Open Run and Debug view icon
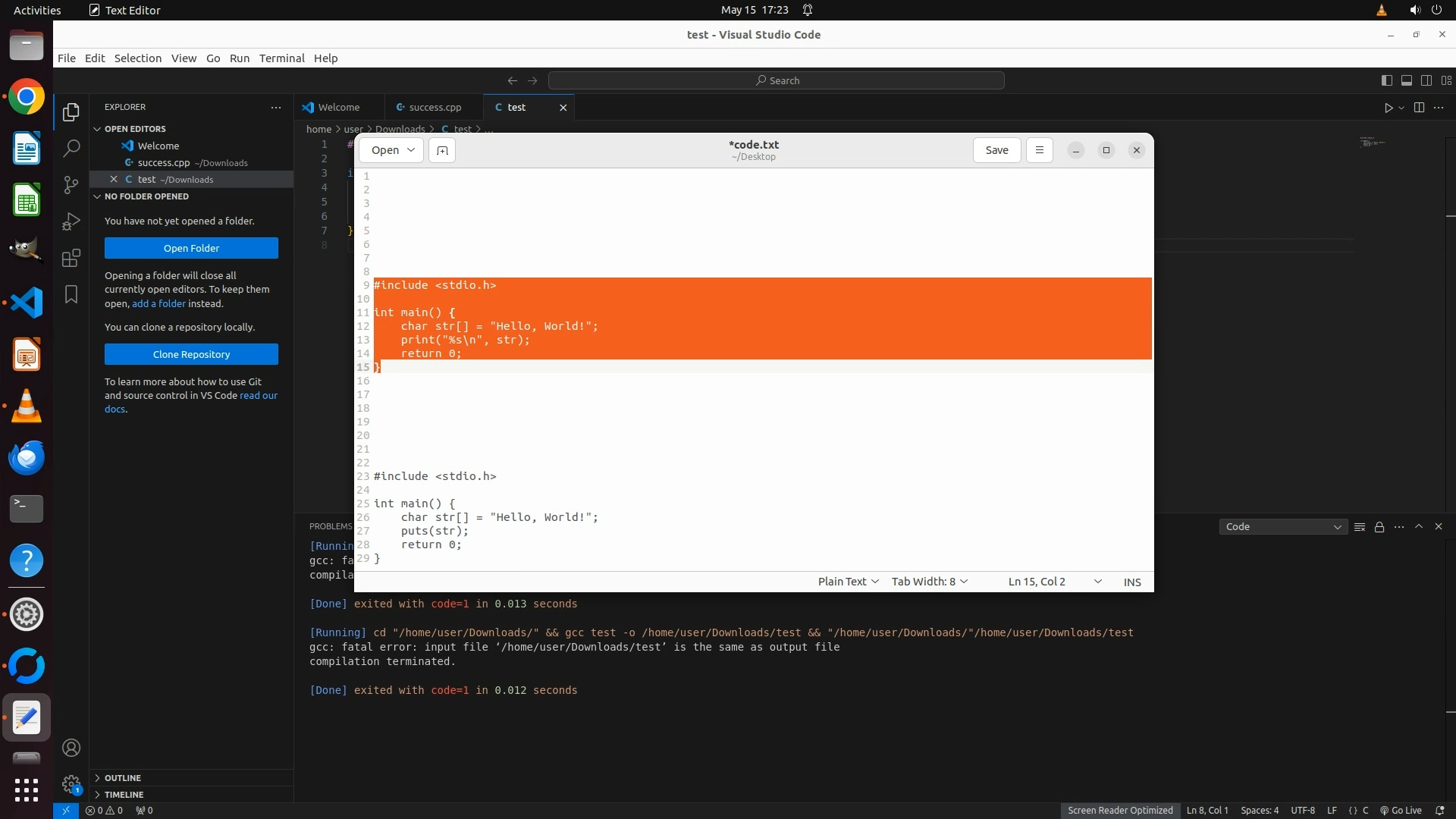 [x=71, y=221]
